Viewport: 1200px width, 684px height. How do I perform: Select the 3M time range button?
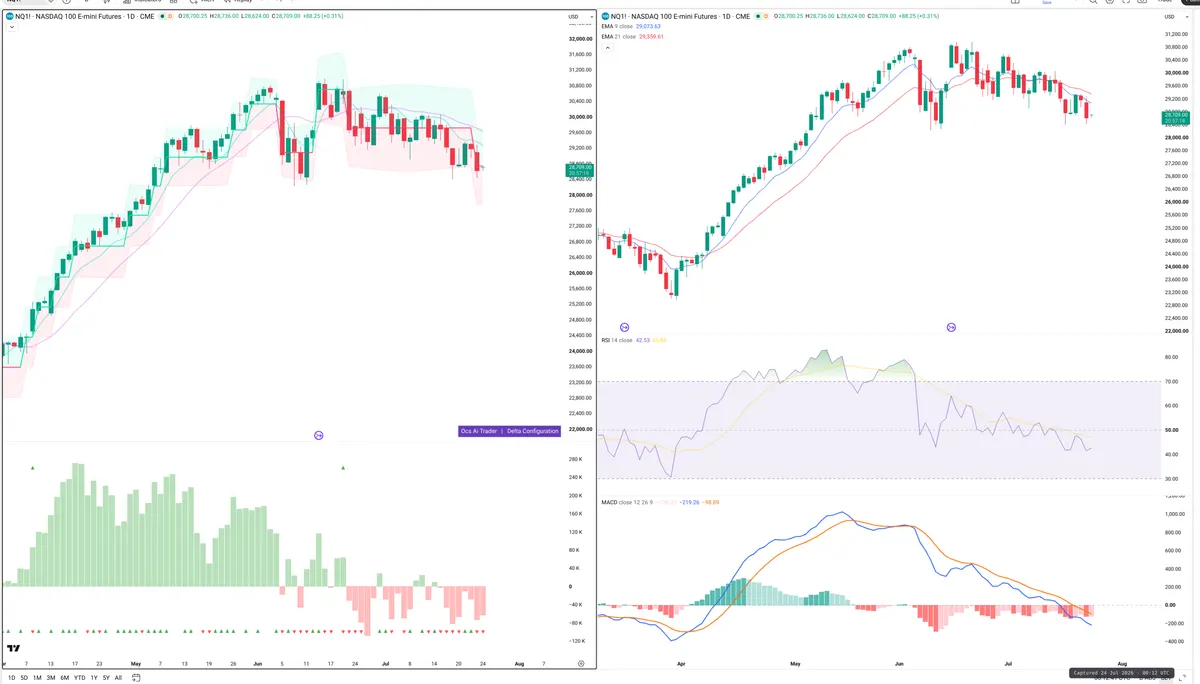(x=51, y=677)
